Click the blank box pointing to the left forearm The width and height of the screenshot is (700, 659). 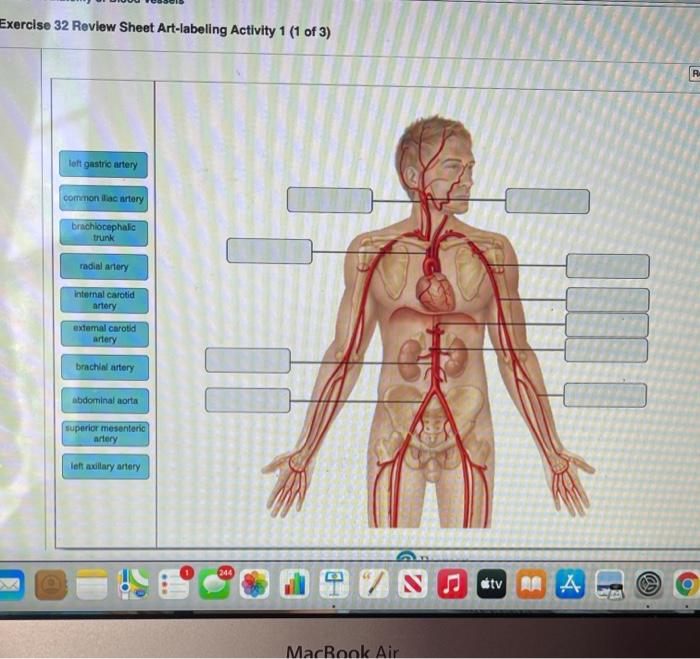(605, 395)
